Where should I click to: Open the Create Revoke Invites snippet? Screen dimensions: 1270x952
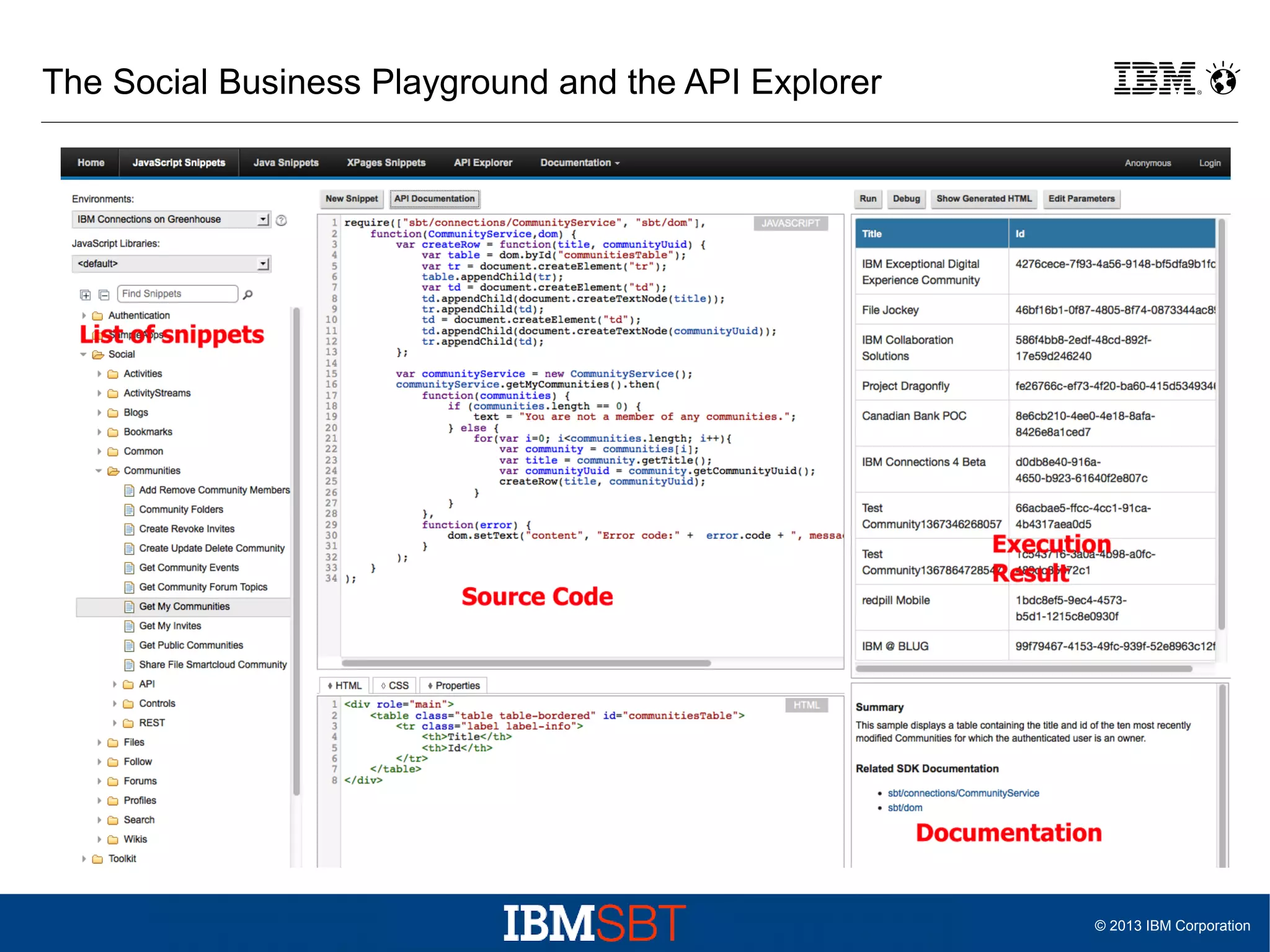pos(187,529)
